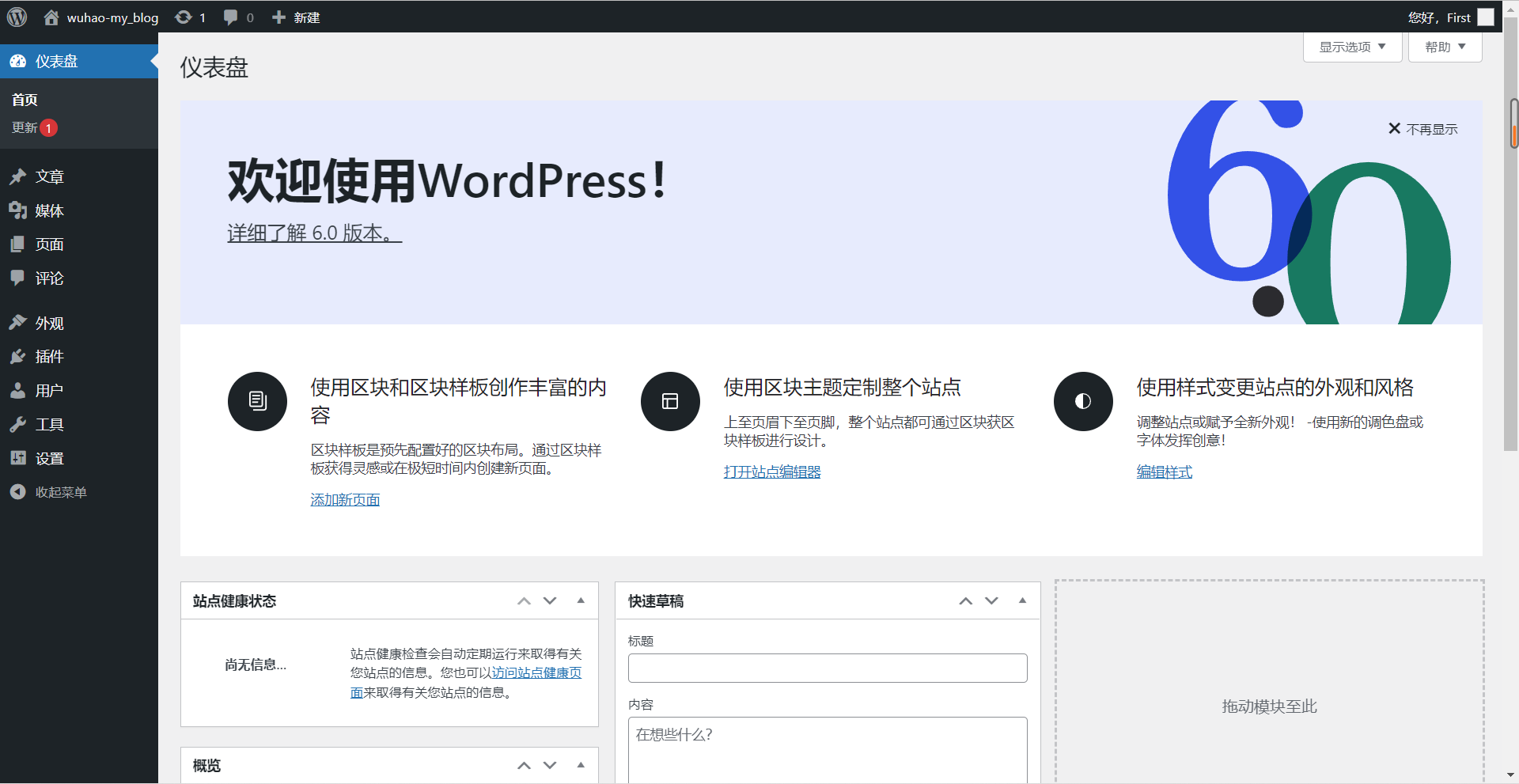Open the wuhao-my_blog site home icon
This screenshot has width=1519, height=784.
pyautogui.click(x=51, y=17)
